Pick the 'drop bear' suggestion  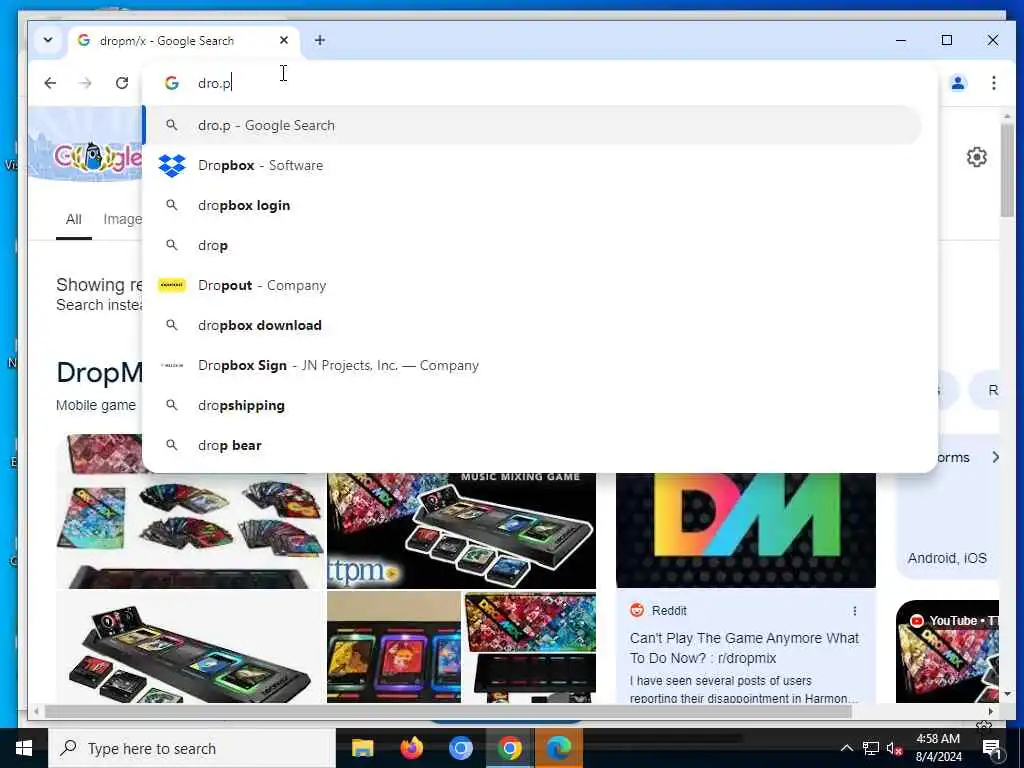(532, 445)
